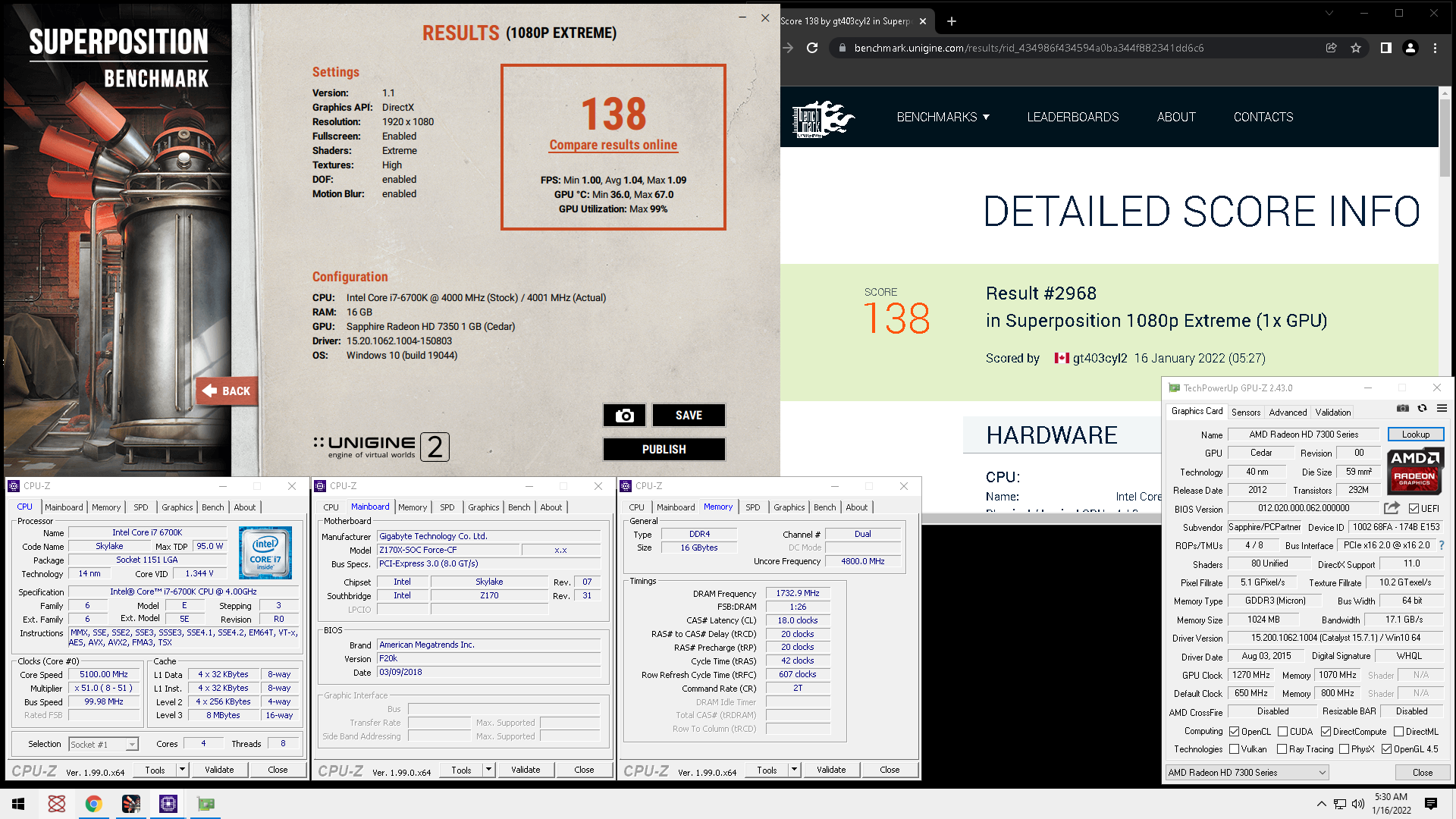Open a new browser tab

(952, 21)
